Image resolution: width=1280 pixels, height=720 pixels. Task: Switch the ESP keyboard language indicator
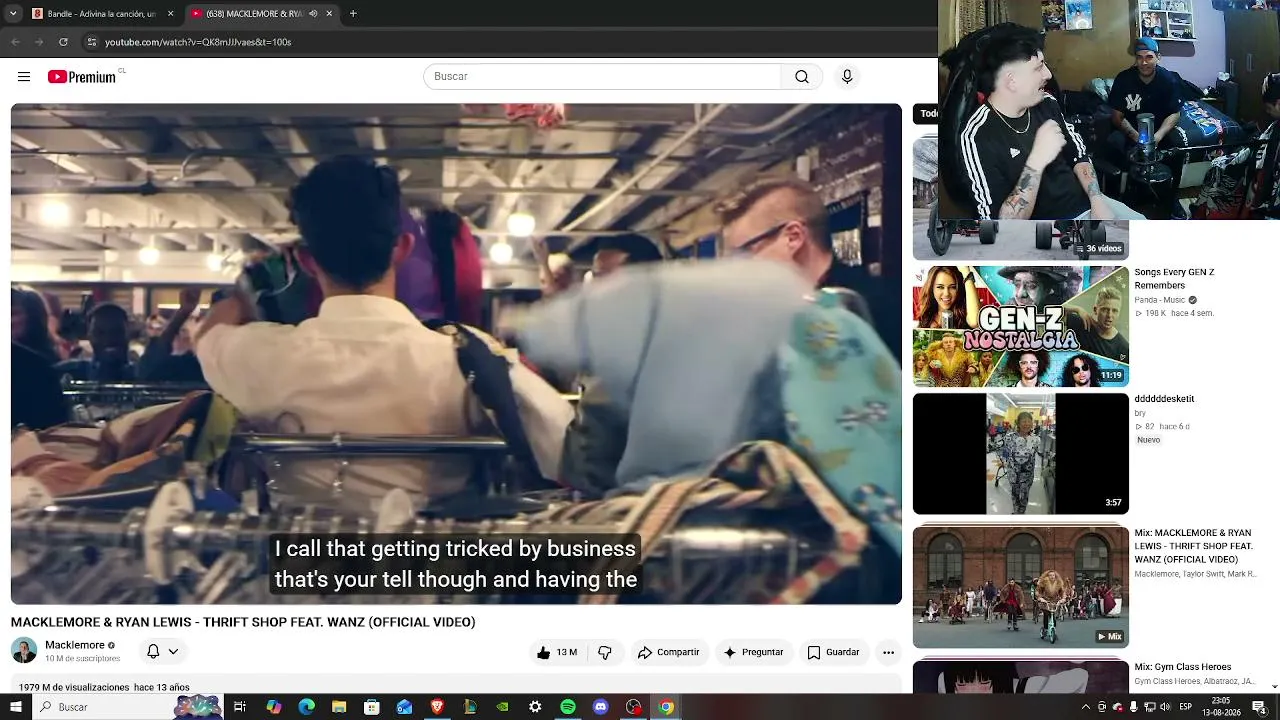1186,707
